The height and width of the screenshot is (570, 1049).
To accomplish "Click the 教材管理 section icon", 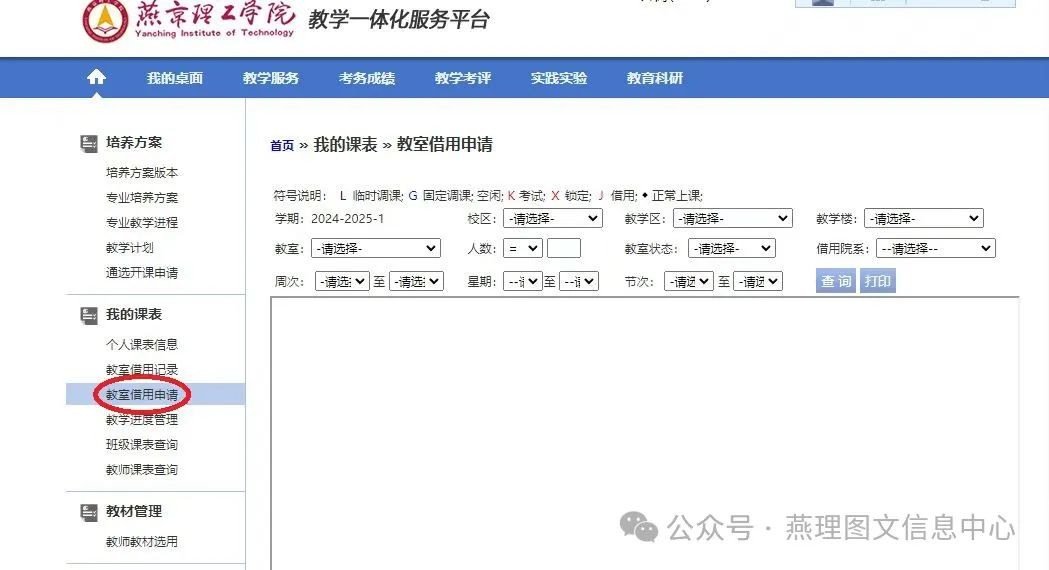I will point(89,512).
